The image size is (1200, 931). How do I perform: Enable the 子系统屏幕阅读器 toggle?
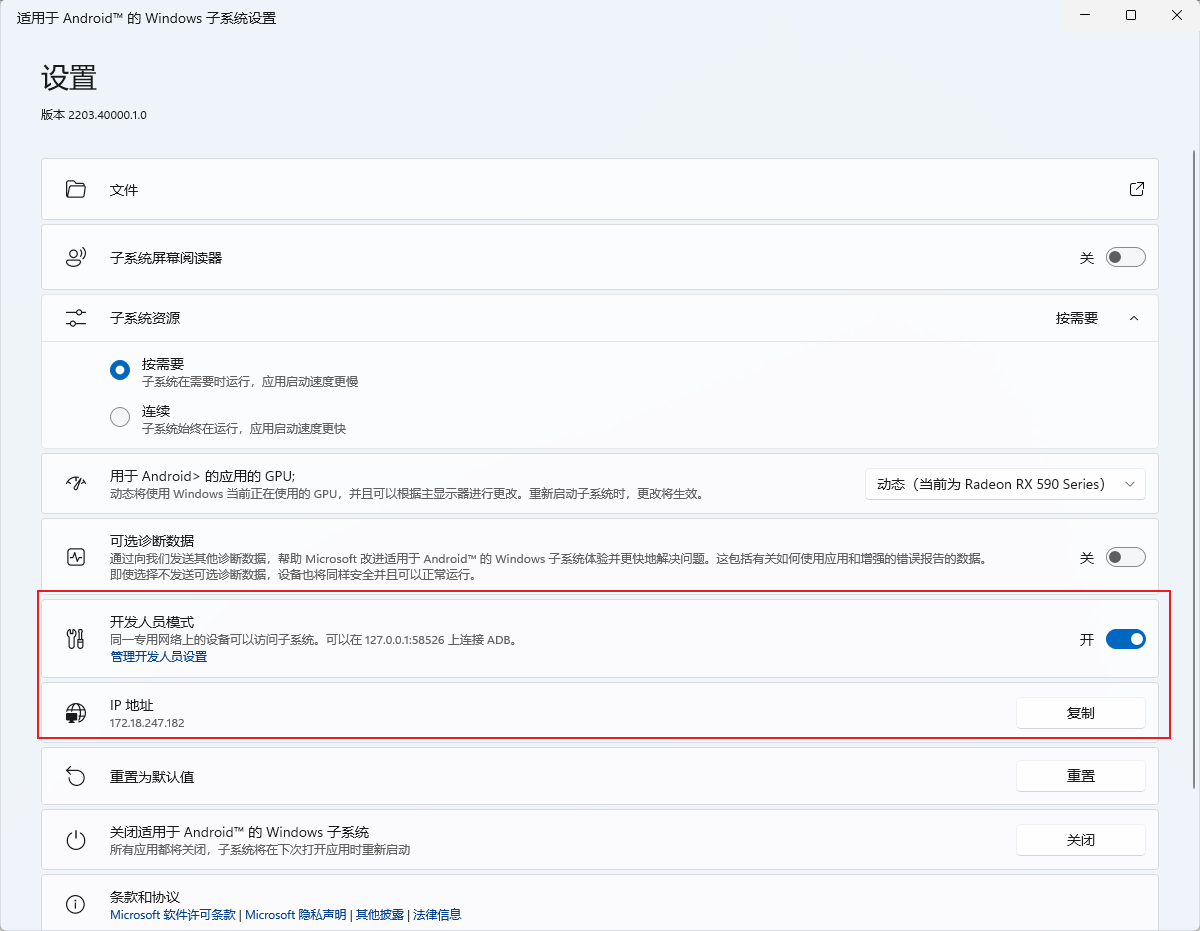click(x=1125, y=257)
